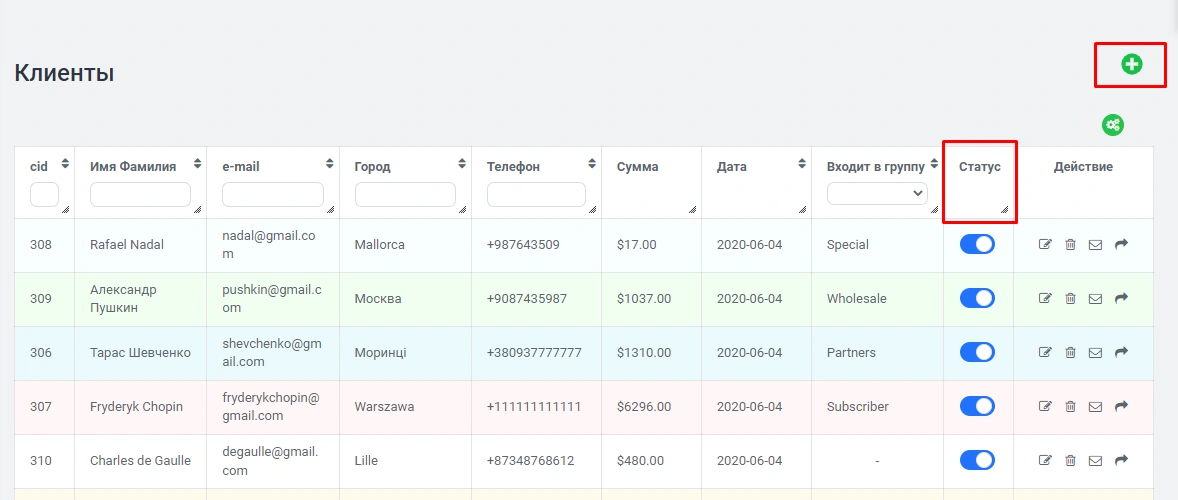
Task: Delete Rafael Nadal using trash icon
Action: click(1070, 245)
